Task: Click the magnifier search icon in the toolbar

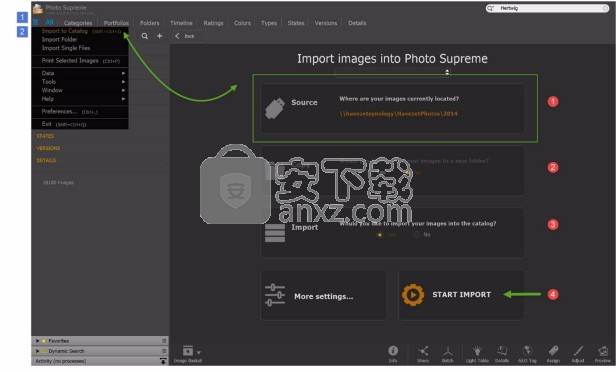Action: click(x=145, y=36)
